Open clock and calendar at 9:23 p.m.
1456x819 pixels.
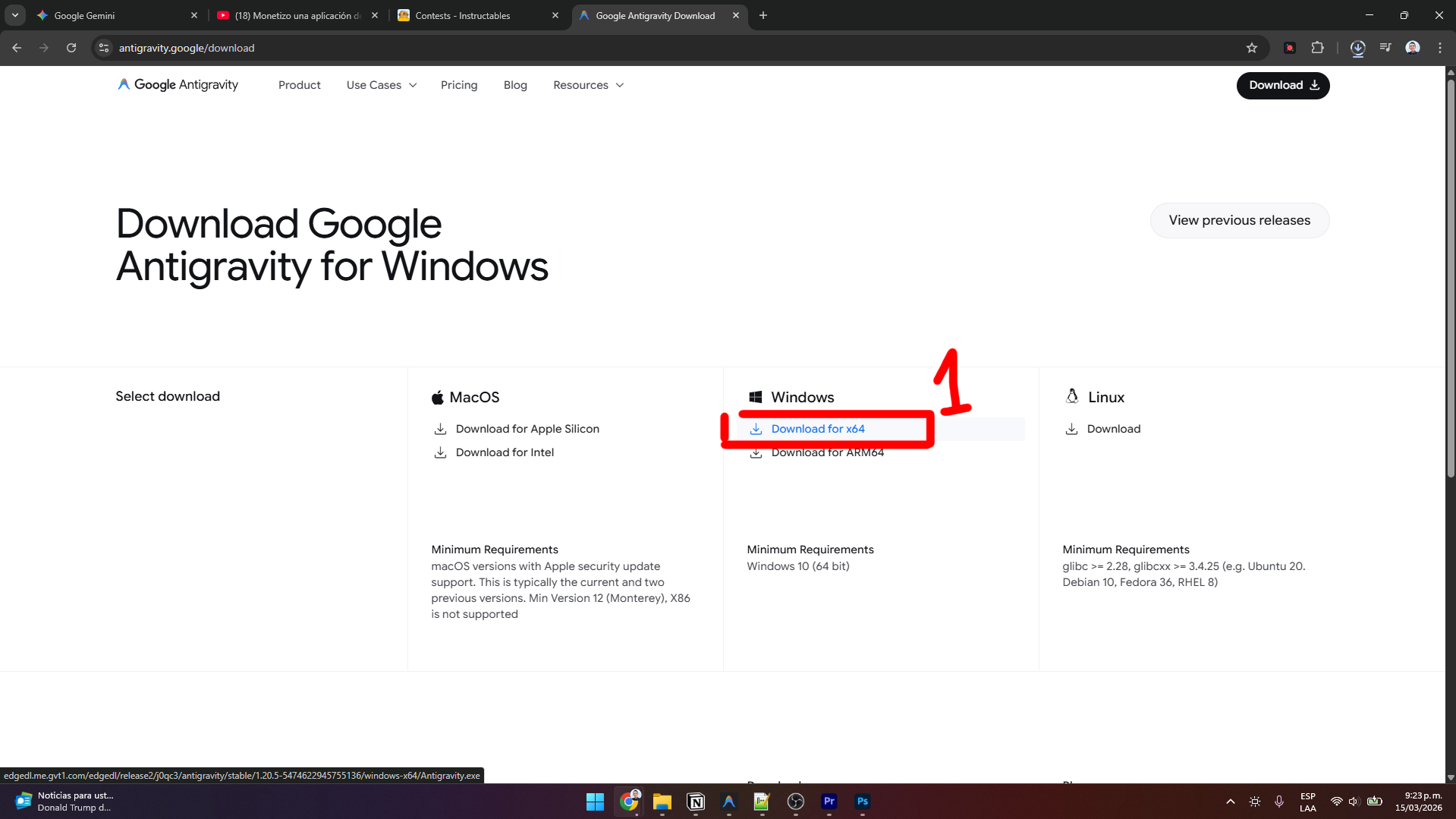pos(1419,802)
